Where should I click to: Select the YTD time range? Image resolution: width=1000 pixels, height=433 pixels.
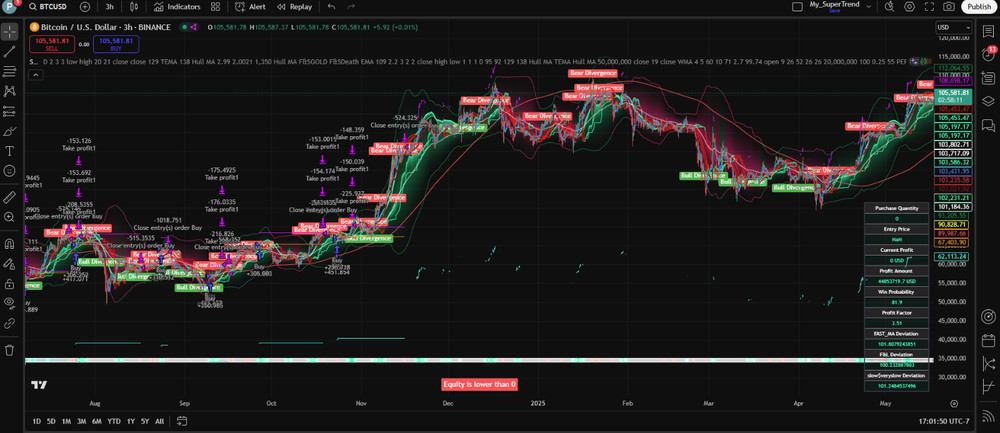(114, 421)
